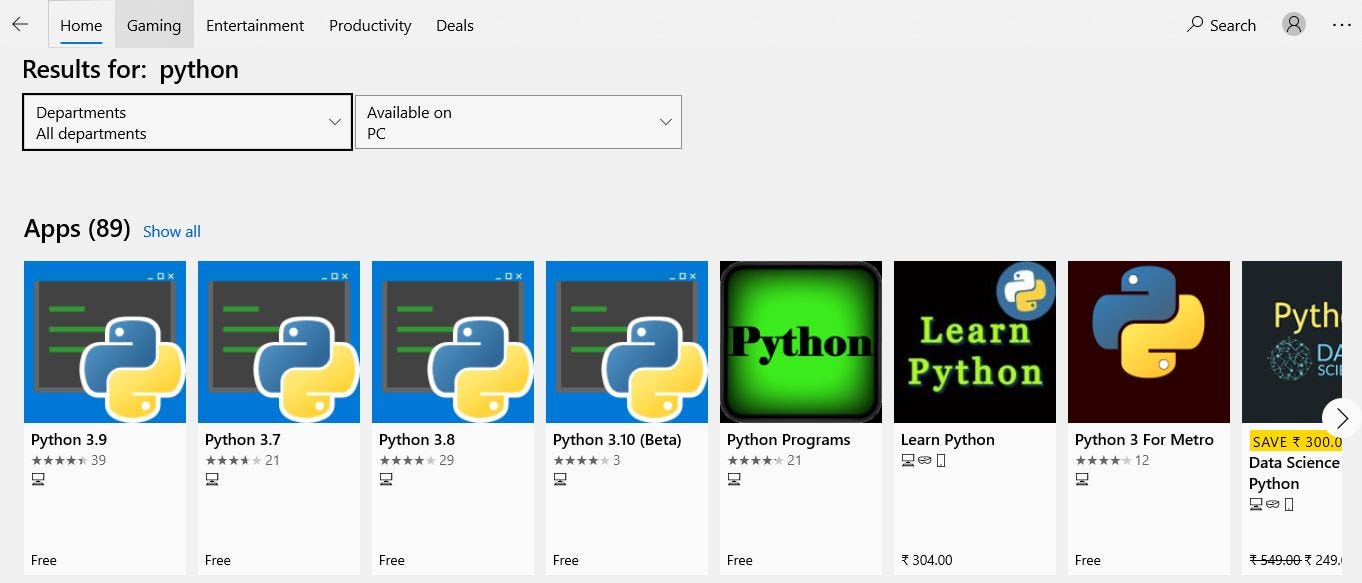
Task: Open the Python 3 For Metro tile
Action: (1148, 341)
